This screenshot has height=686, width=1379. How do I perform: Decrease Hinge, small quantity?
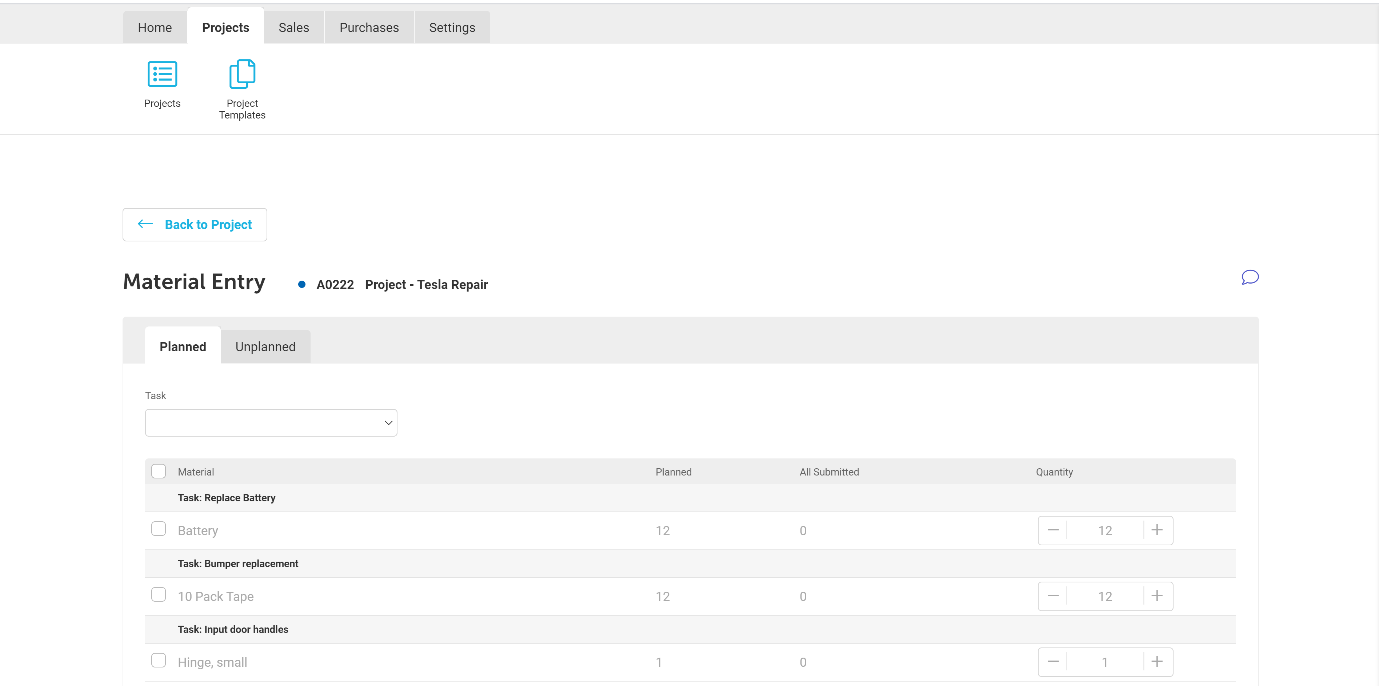click(x=1053, y=662)
